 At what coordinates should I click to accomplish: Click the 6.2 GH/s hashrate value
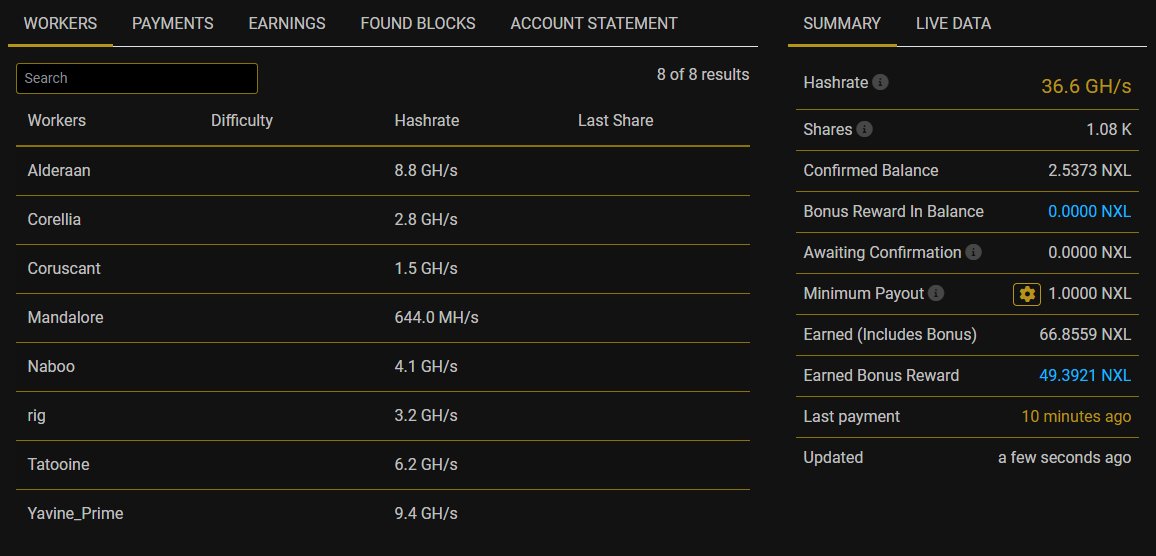pos(426,465)
